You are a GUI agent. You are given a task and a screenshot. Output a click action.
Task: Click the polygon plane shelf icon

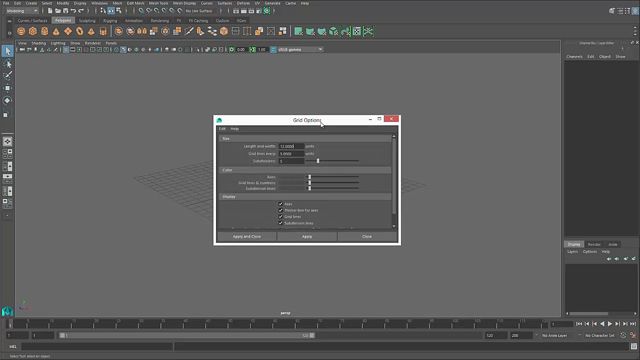click(x=68, y=31)
